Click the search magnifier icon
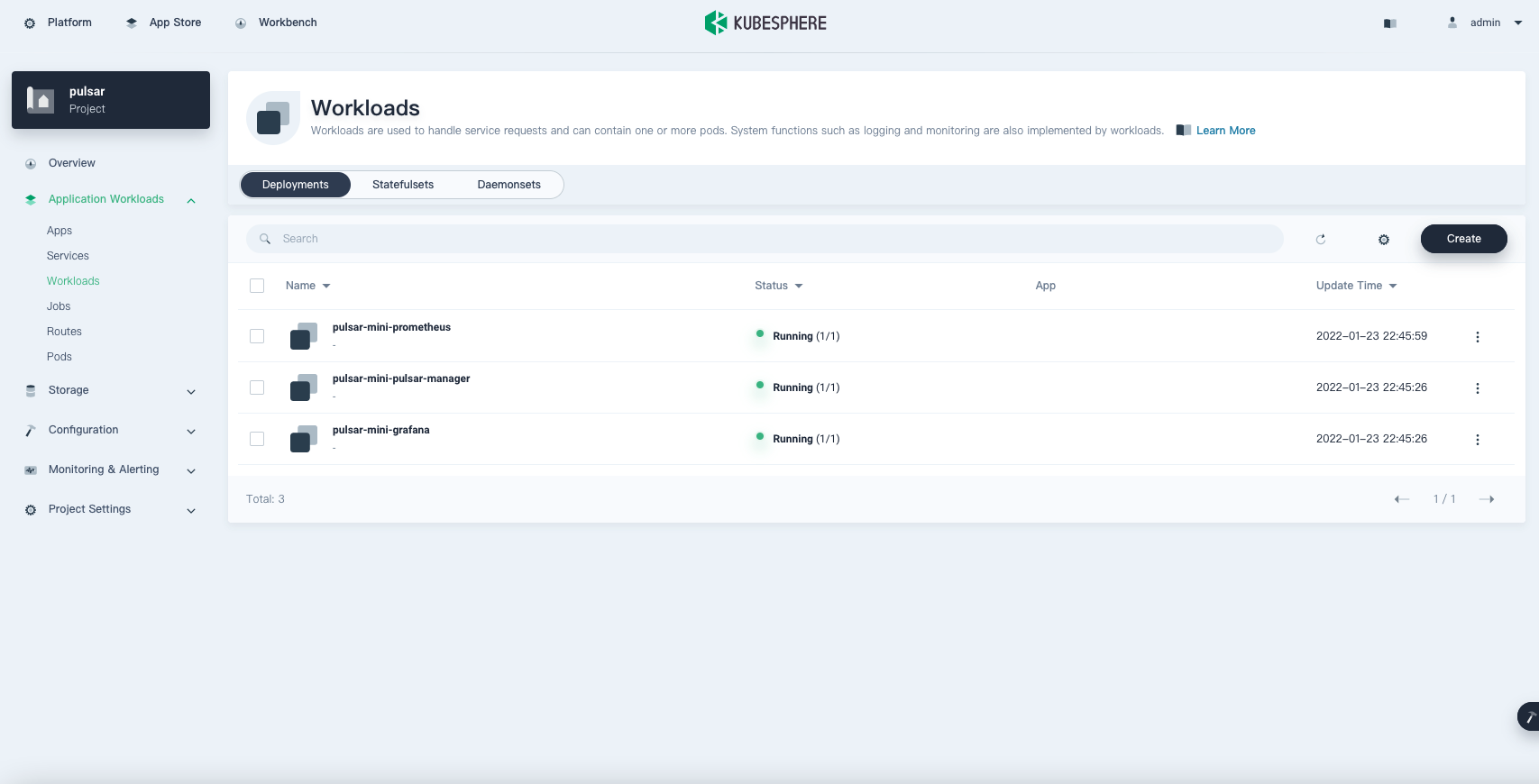Screen dimensions: 1539x784 (x=265, y=239)
